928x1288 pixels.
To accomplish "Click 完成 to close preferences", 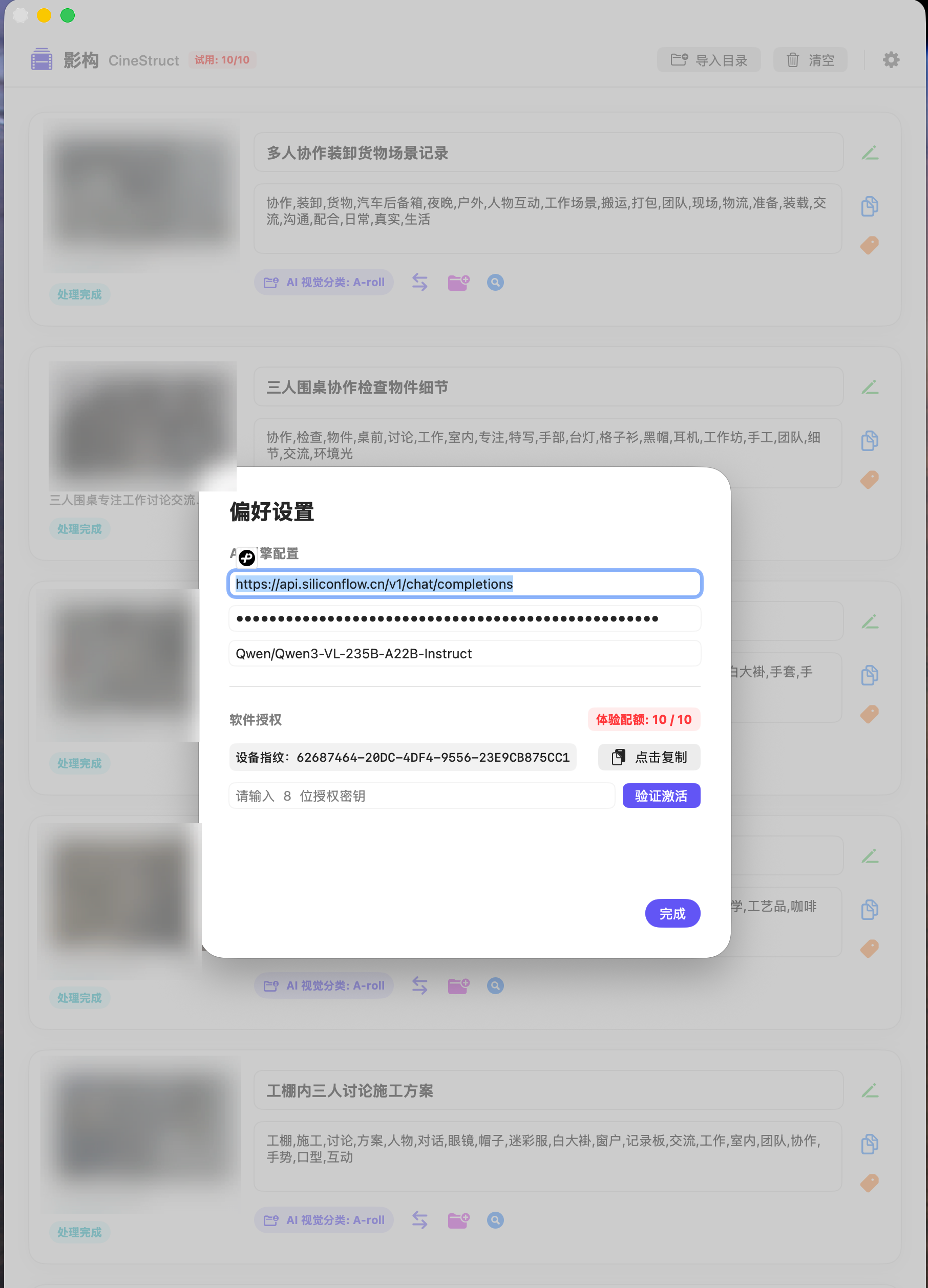I will pos(672,913).
